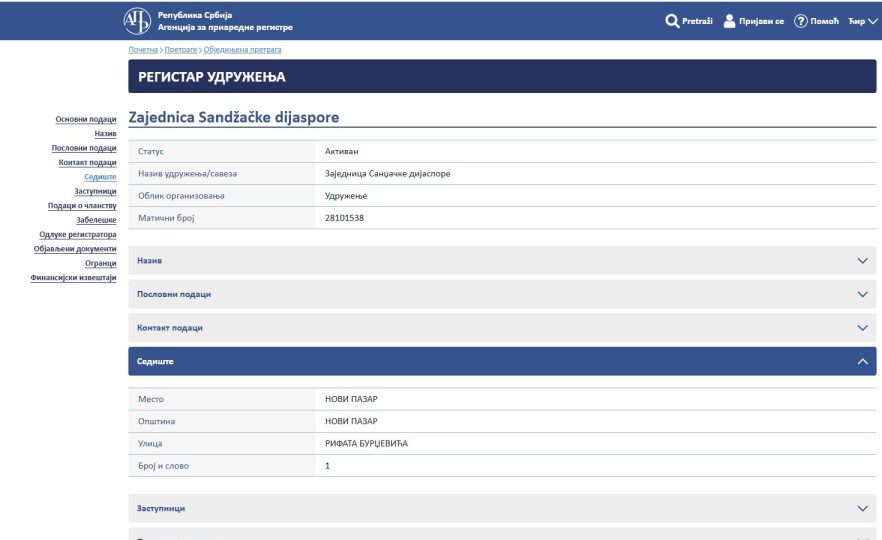The width and height of the screenshot is (882, 540).
Task: Click the Пријави се user icon
Action: coord(730,21)
